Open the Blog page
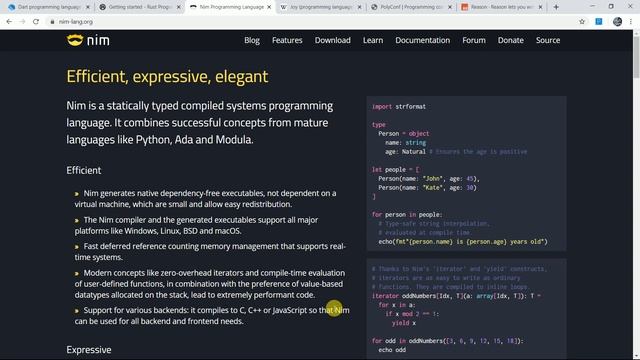640x360 pixels. [252, 40]
